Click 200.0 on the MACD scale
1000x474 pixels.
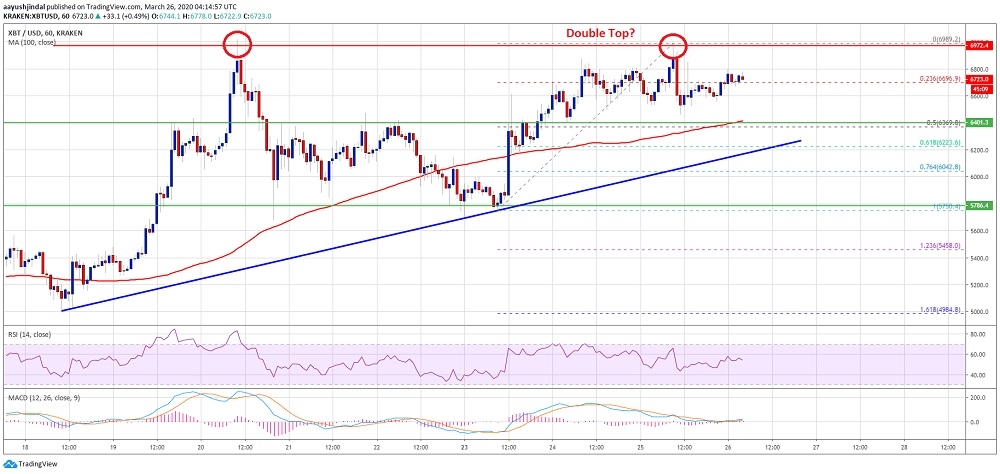point(979,397)
